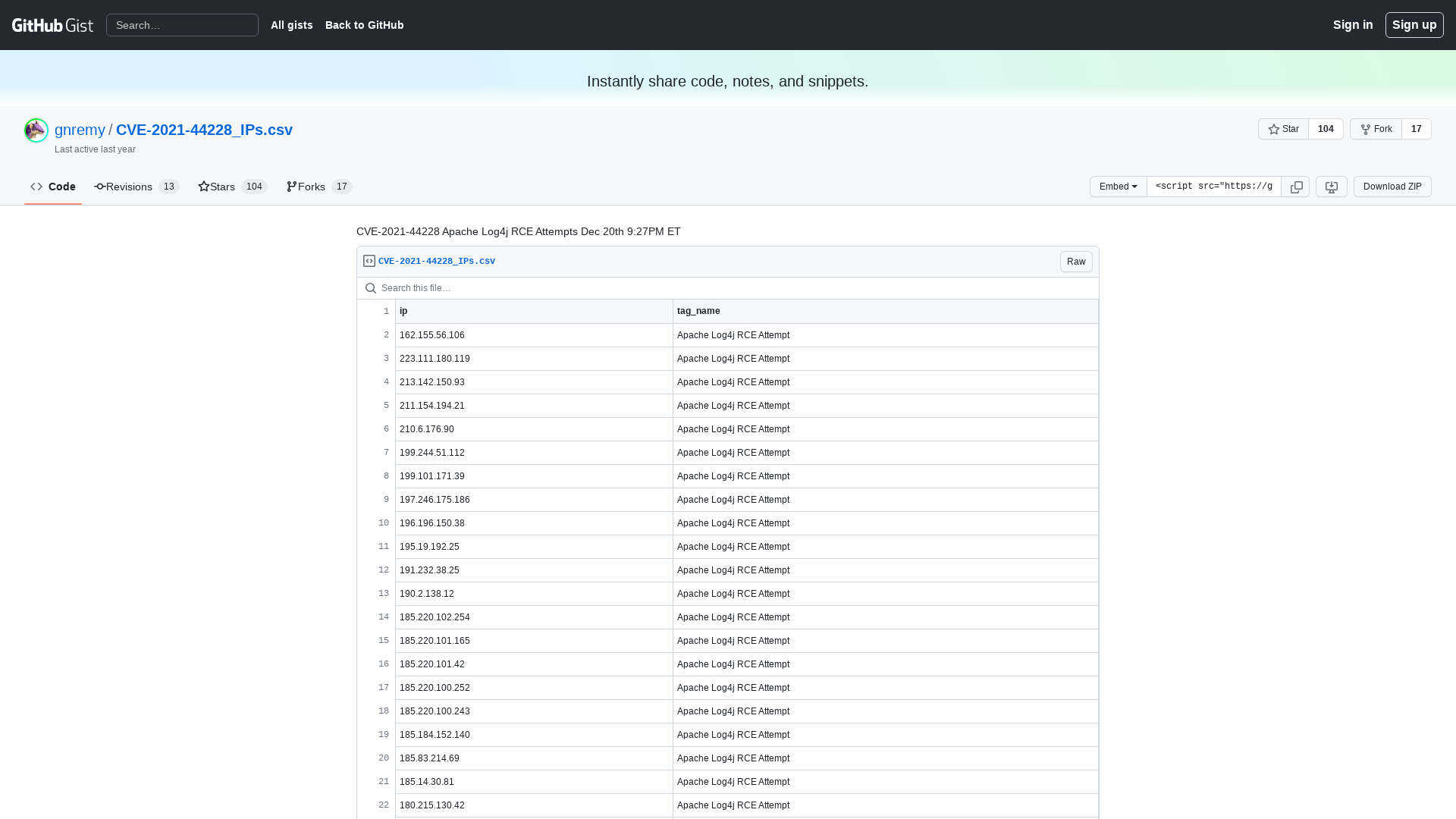
Task: Select IP cell 223.111.180.119
Action: [x=534, y=359]
